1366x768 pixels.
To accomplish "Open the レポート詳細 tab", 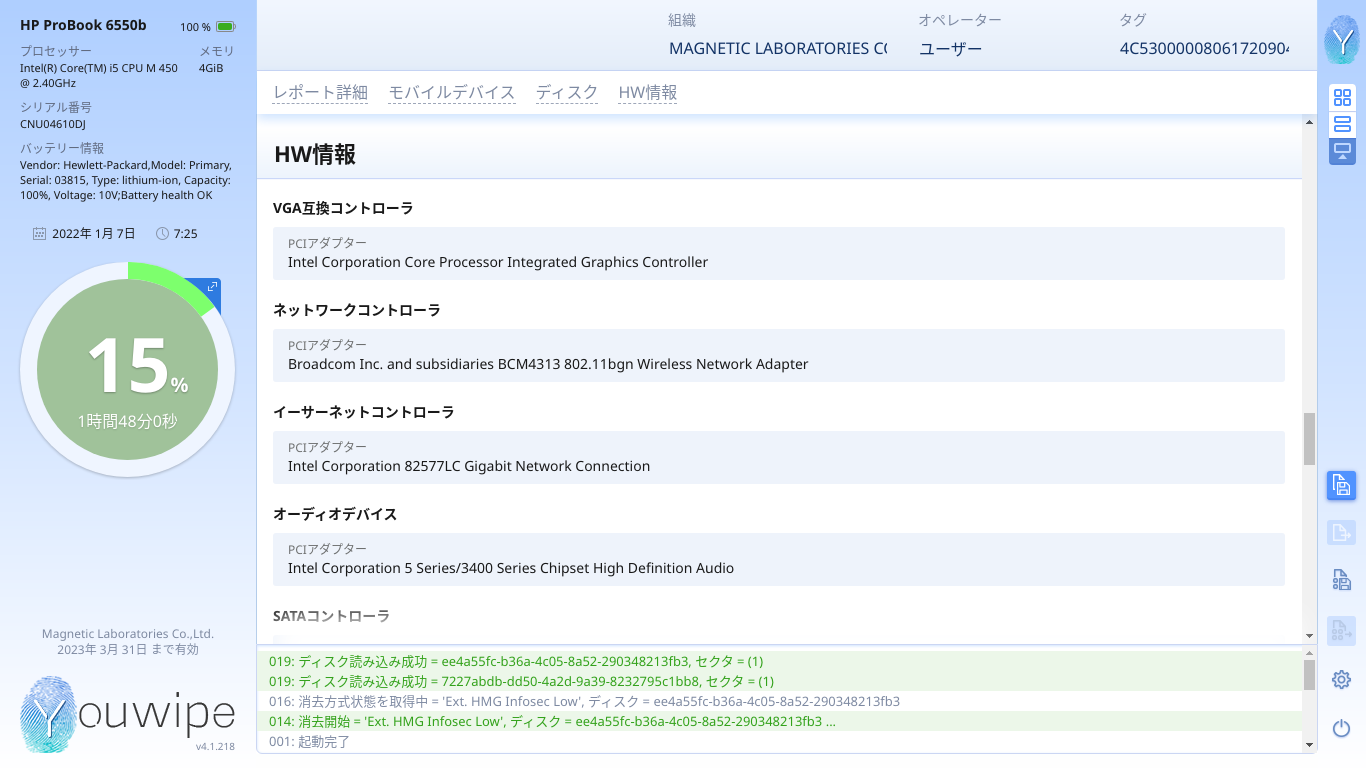I will (320, 93).
